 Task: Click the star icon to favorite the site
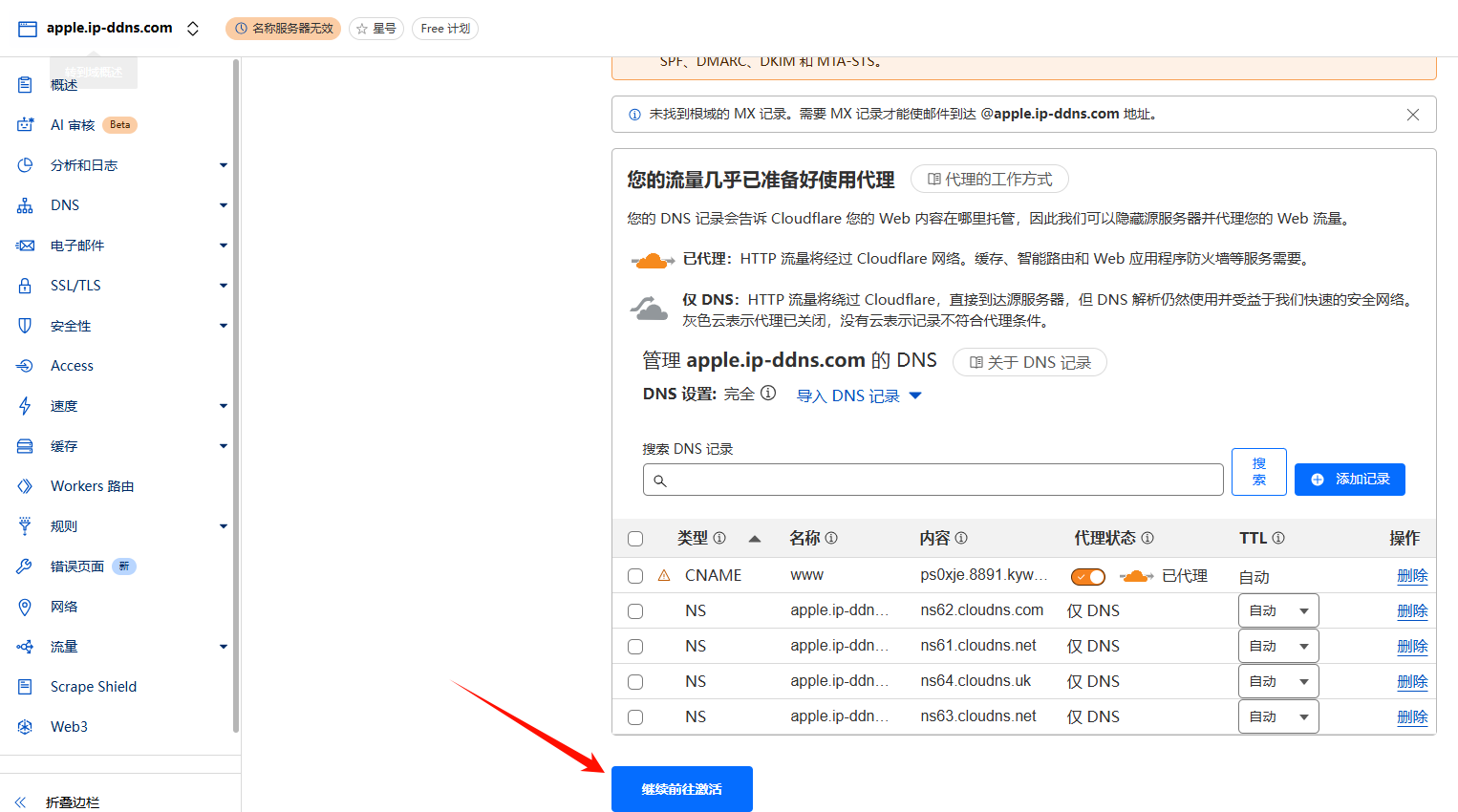click(x=361, y=28)
